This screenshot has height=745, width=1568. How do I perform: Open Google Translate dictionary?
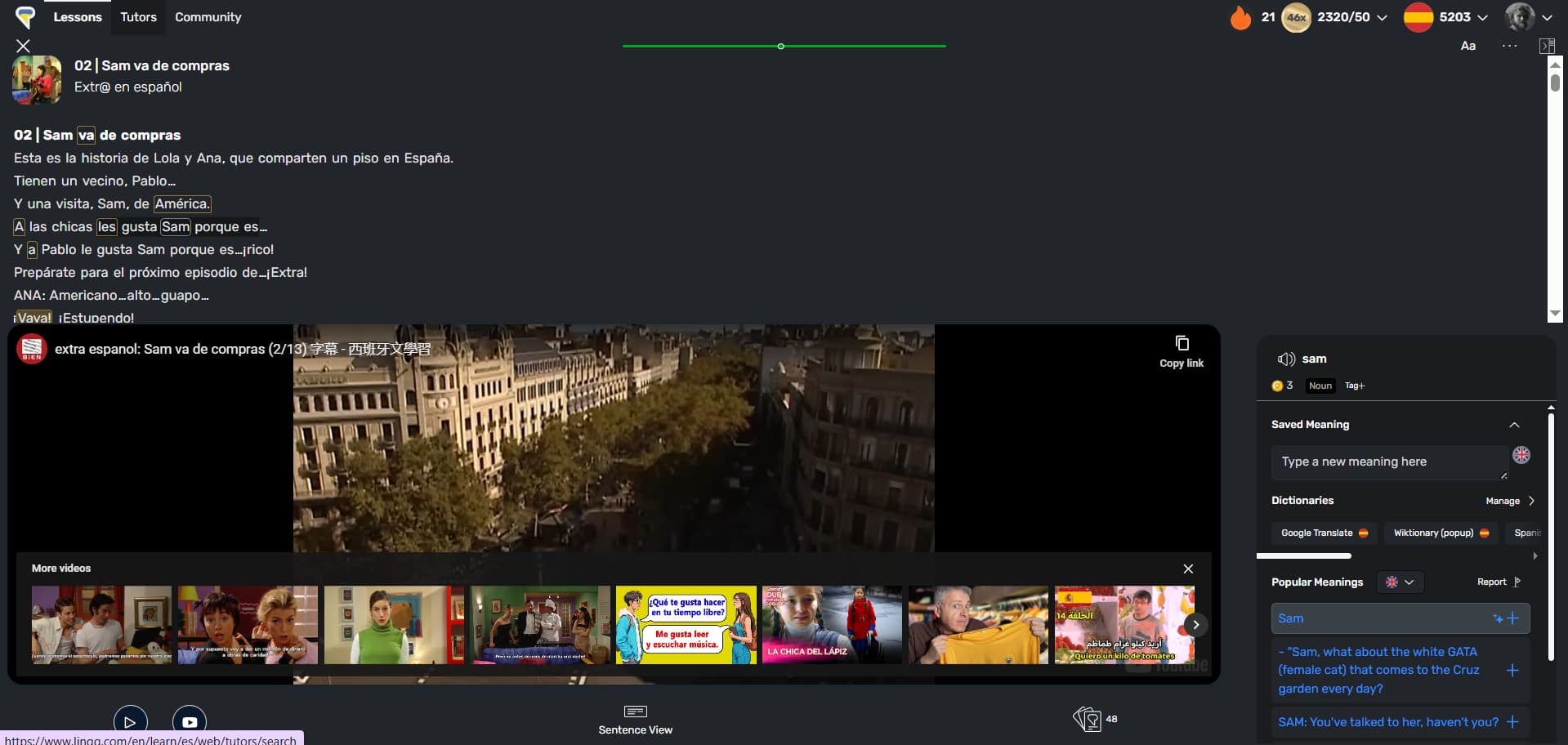coord(1324,533)
